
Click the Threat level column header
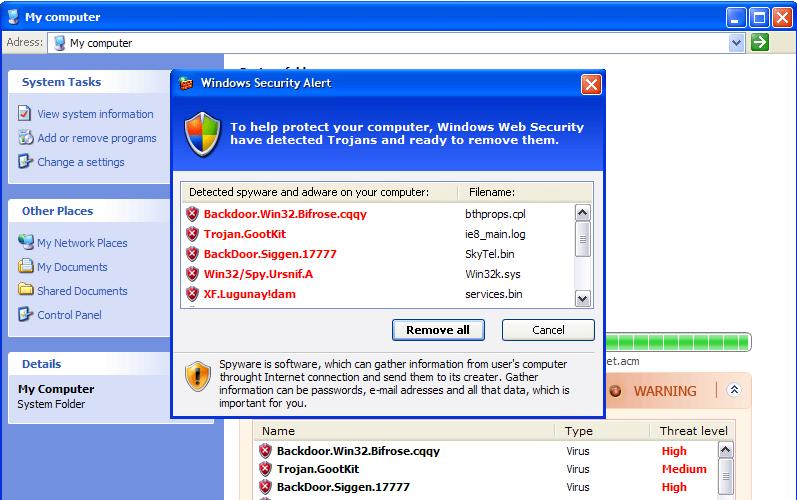693,430
